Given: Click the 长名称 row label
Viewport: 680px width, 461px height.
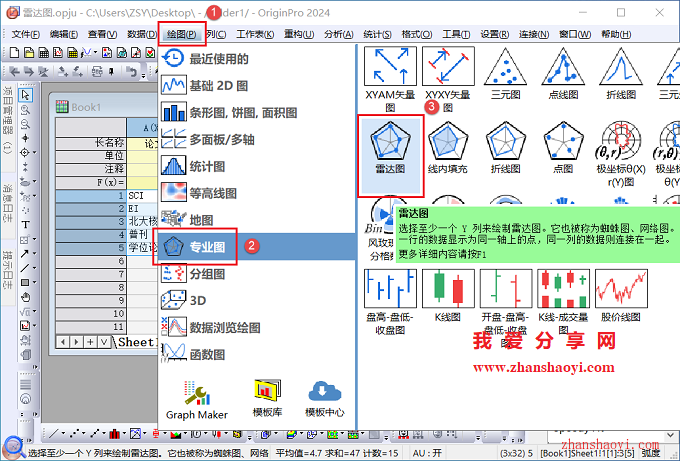Looking at the screenshot, I should pyautogui.click(x=91, y=143).
